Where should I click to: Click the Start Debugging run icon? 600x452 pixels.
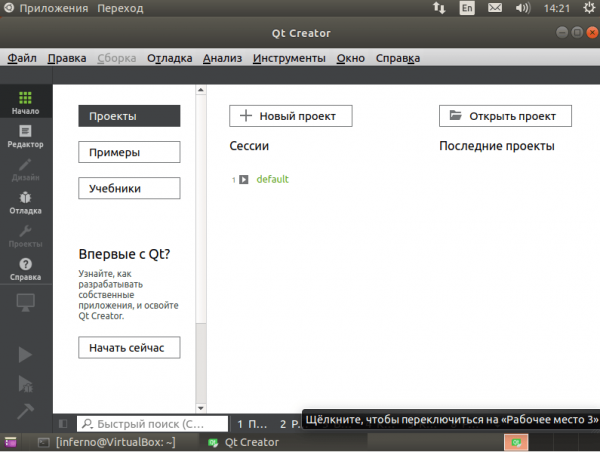pyautogui.click(x=26, y=384)
